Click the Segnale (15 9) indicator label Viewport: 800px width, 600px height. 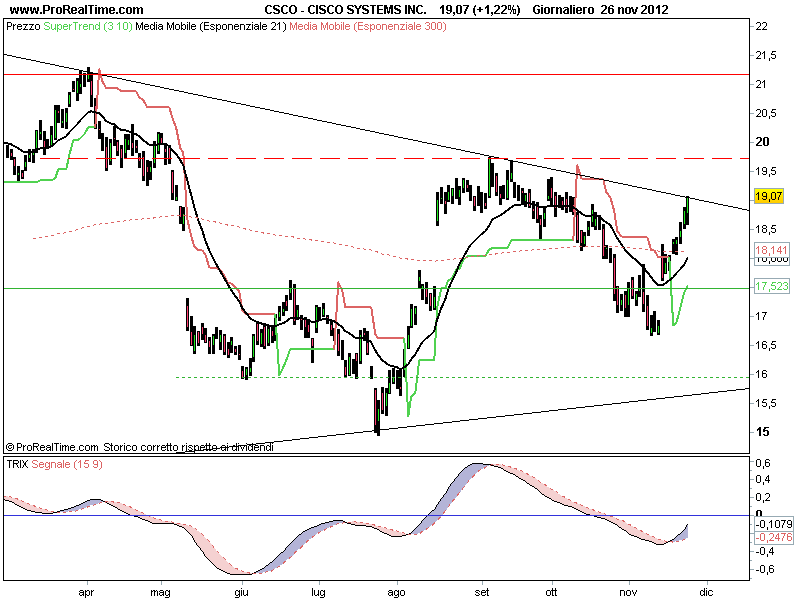pos(67,464)
